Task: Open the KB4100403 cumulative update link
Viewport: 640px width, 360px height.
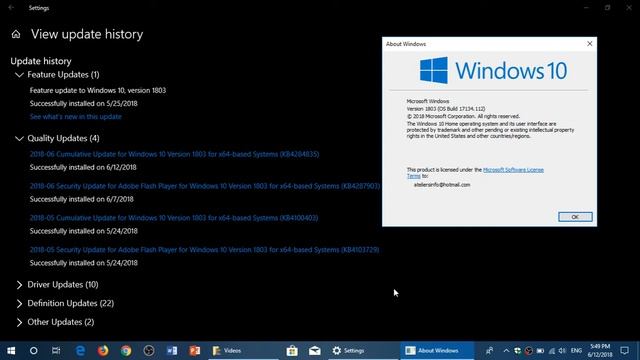Action: click(x=174, y=218)
